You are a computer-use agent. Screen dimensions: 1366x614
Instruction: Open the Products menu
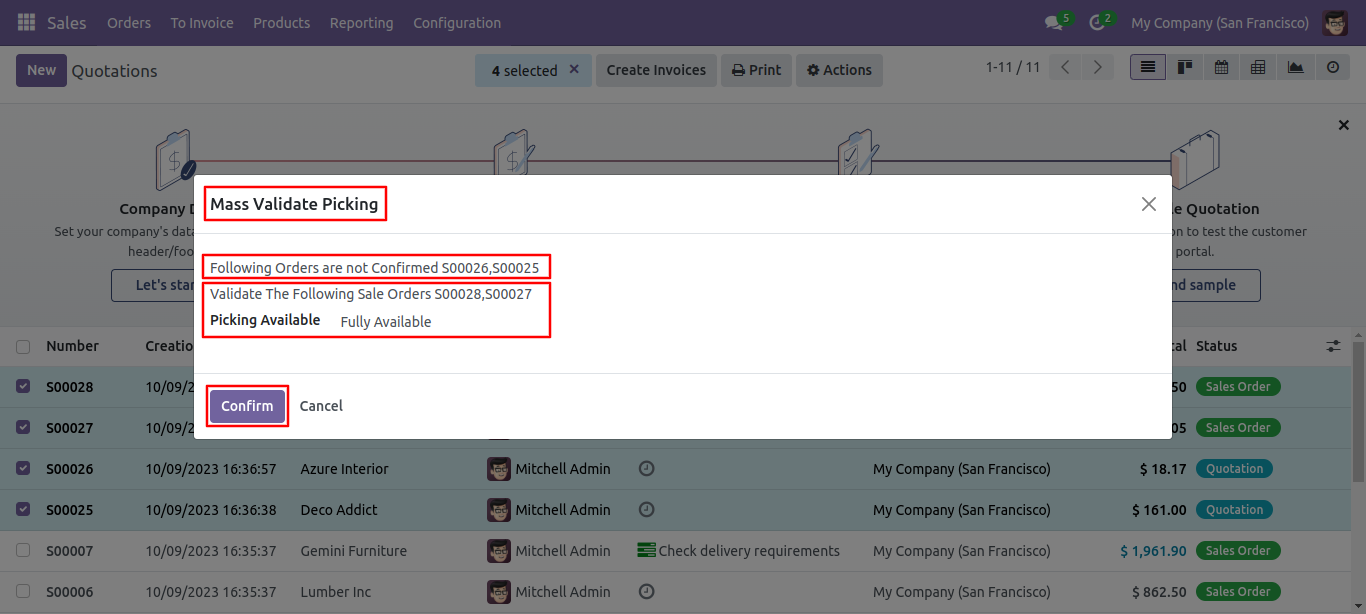click(x=281, y=22)
